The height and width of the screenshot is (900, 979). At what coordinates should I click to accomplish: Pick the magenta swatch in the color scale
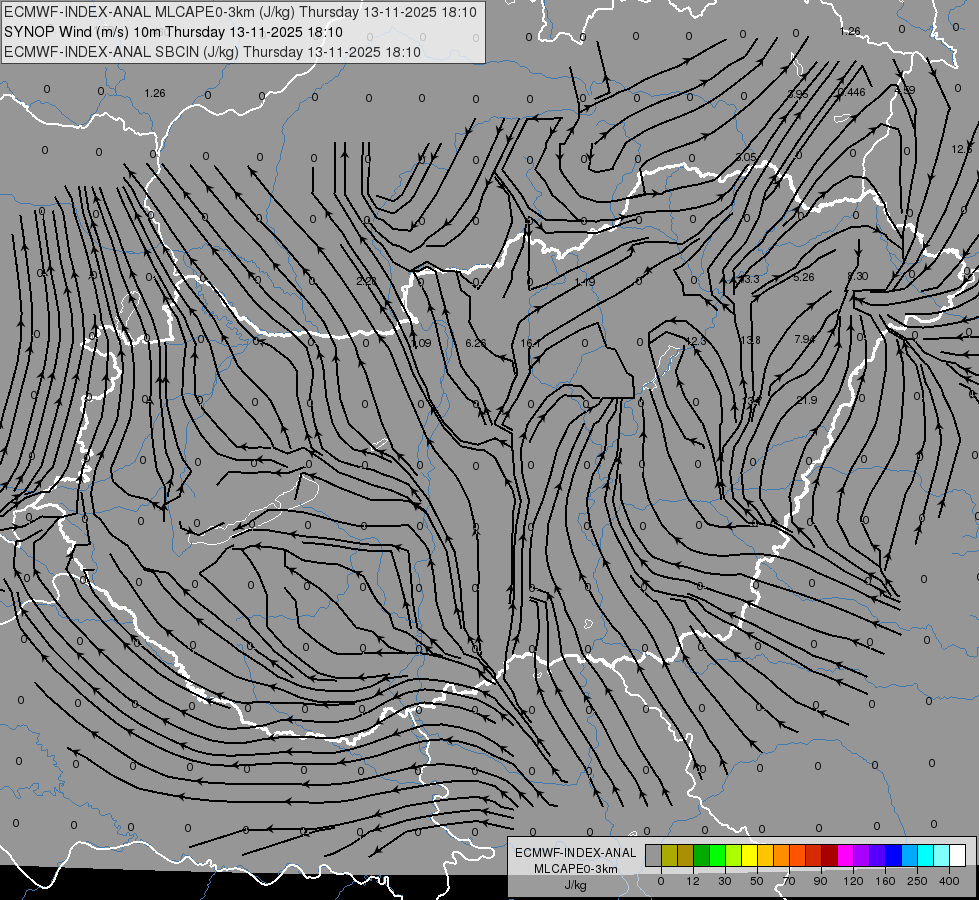pyautogui.click(x=845, y=855)
